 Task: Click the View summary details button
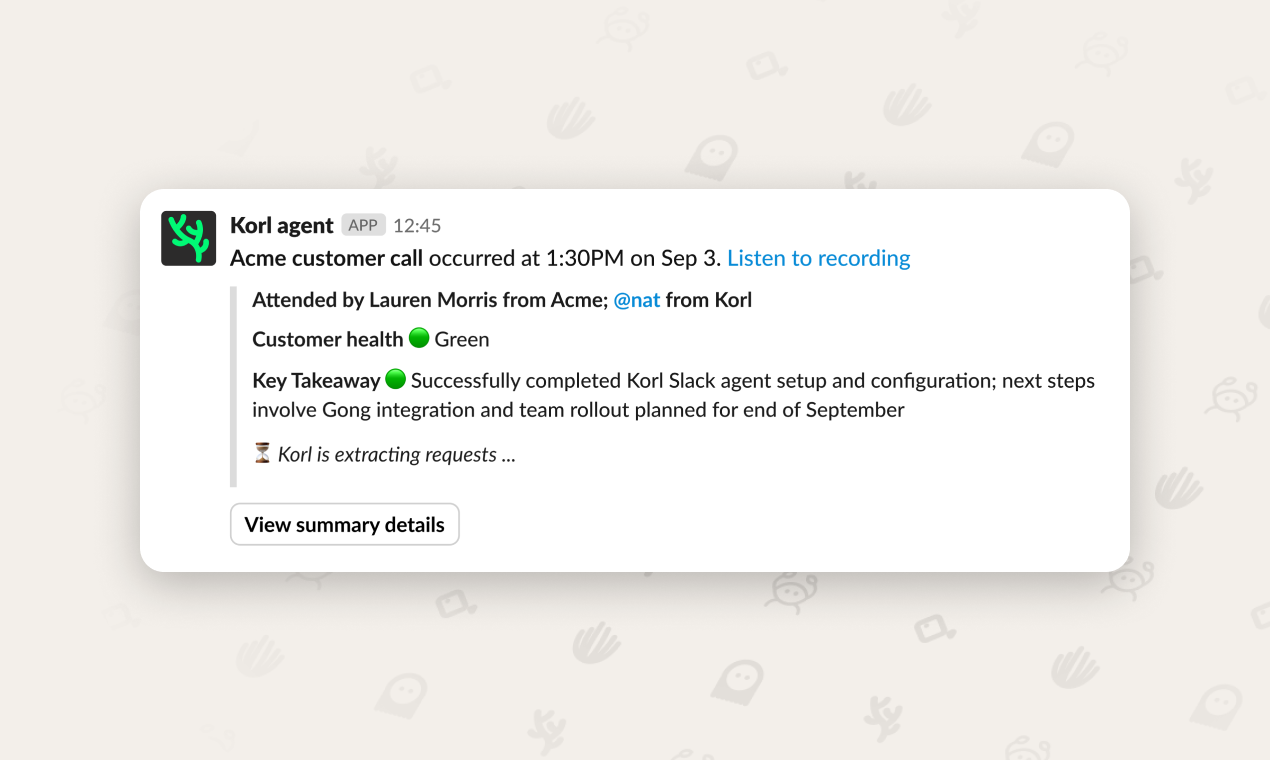[344, 524]
